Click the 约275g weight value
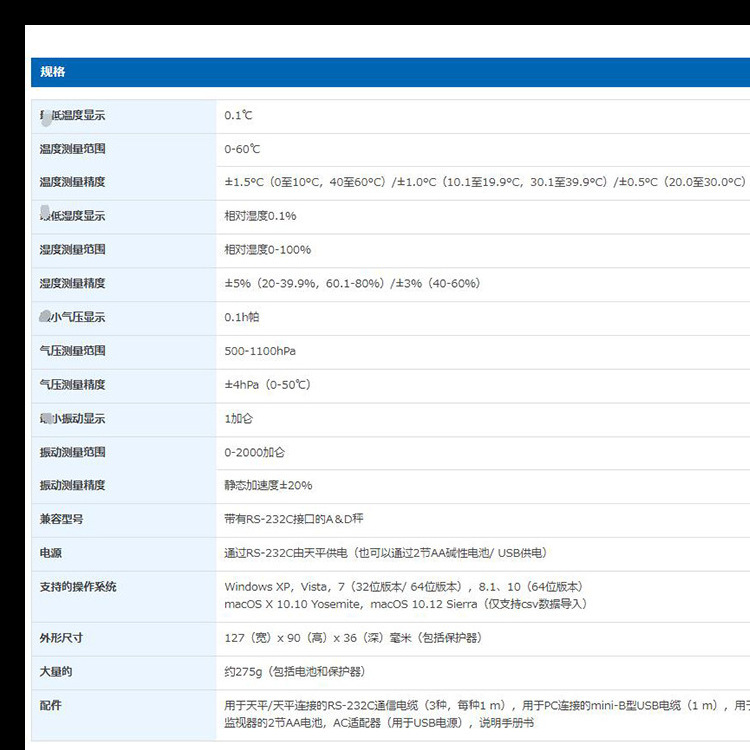The image size is (750, 750). coord(295,672)
